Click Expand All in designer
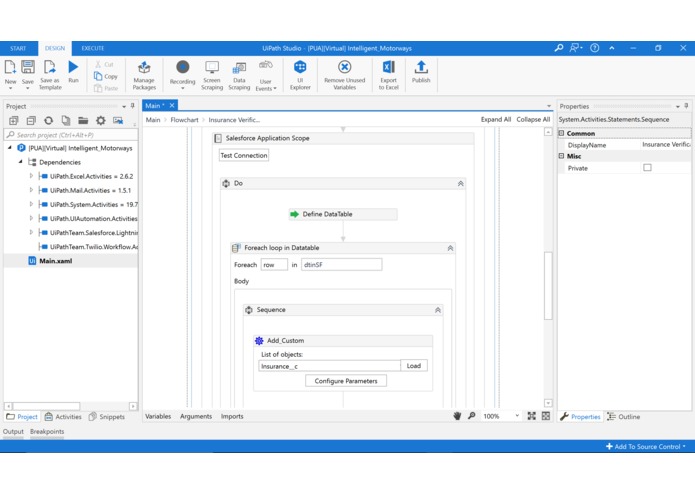The width and height of the screenshot is (695, 494). pyautogui.click(x=496, y=120)
